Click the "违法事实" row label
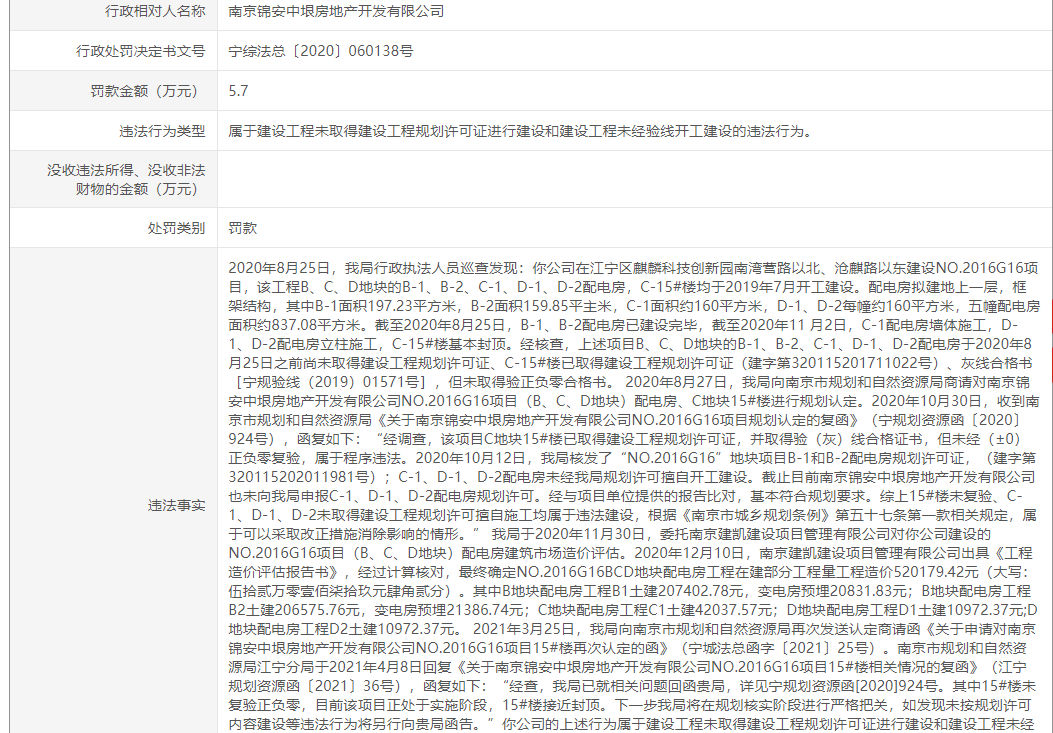Screen dimensions: 1053x733 click(x=177, y=505)
